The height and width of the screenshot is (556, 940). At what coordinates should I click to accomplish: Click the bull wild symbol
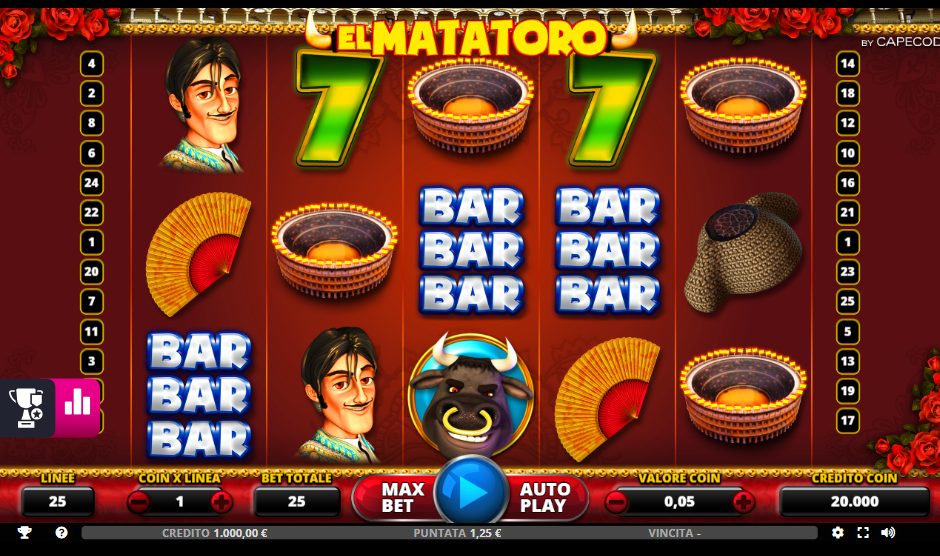point(471,396)
